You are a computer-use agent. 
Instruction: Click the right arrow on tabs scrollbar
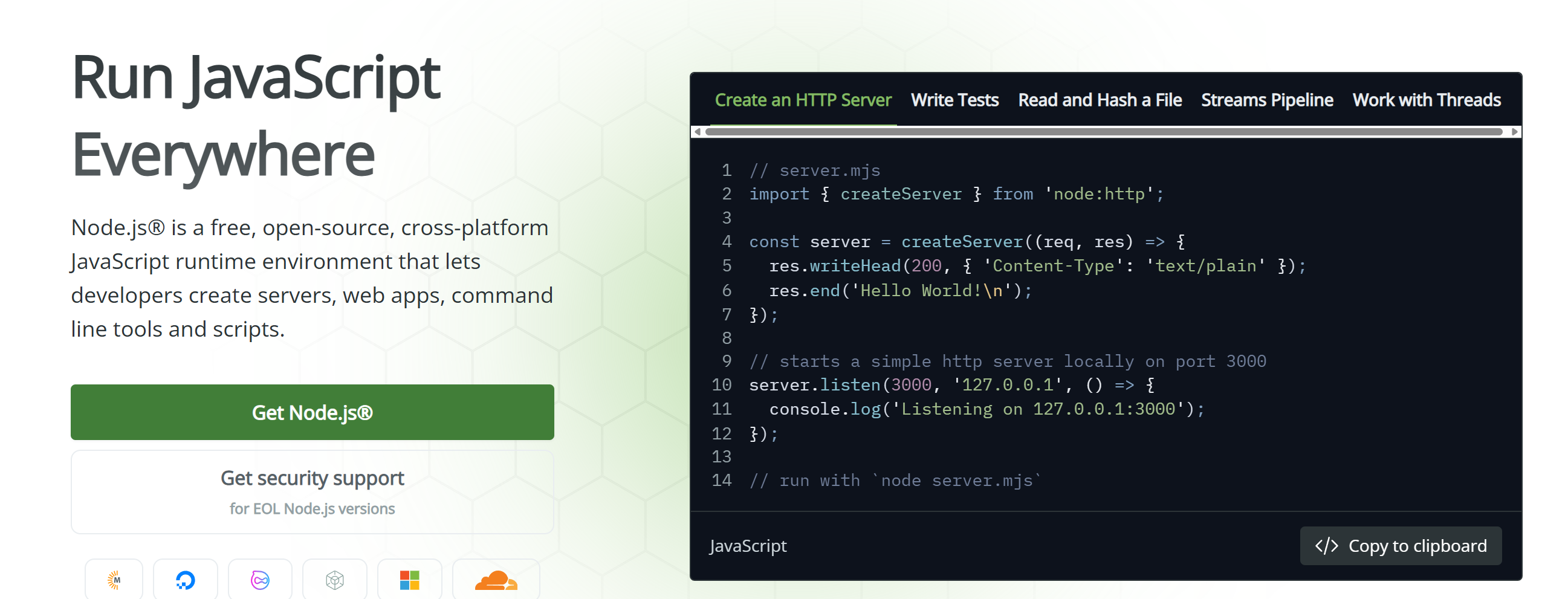1514,132
